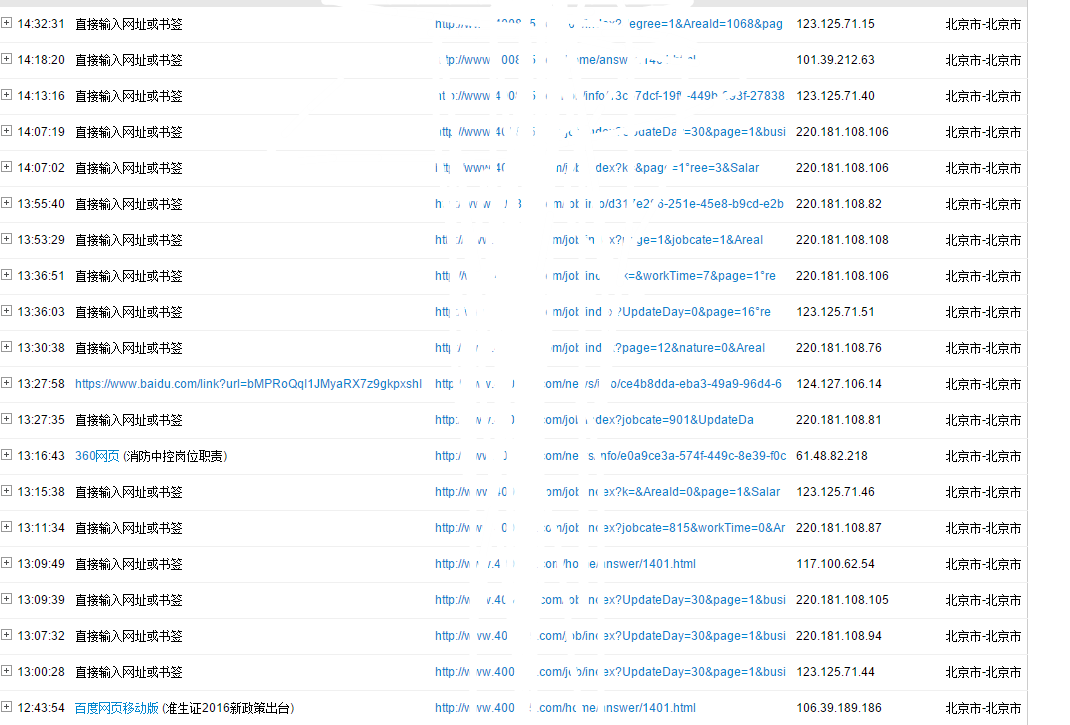Expand the 13:09:49 visit row
The width and height of the screenshot is (1070, 725).
[x=6, y=563]
